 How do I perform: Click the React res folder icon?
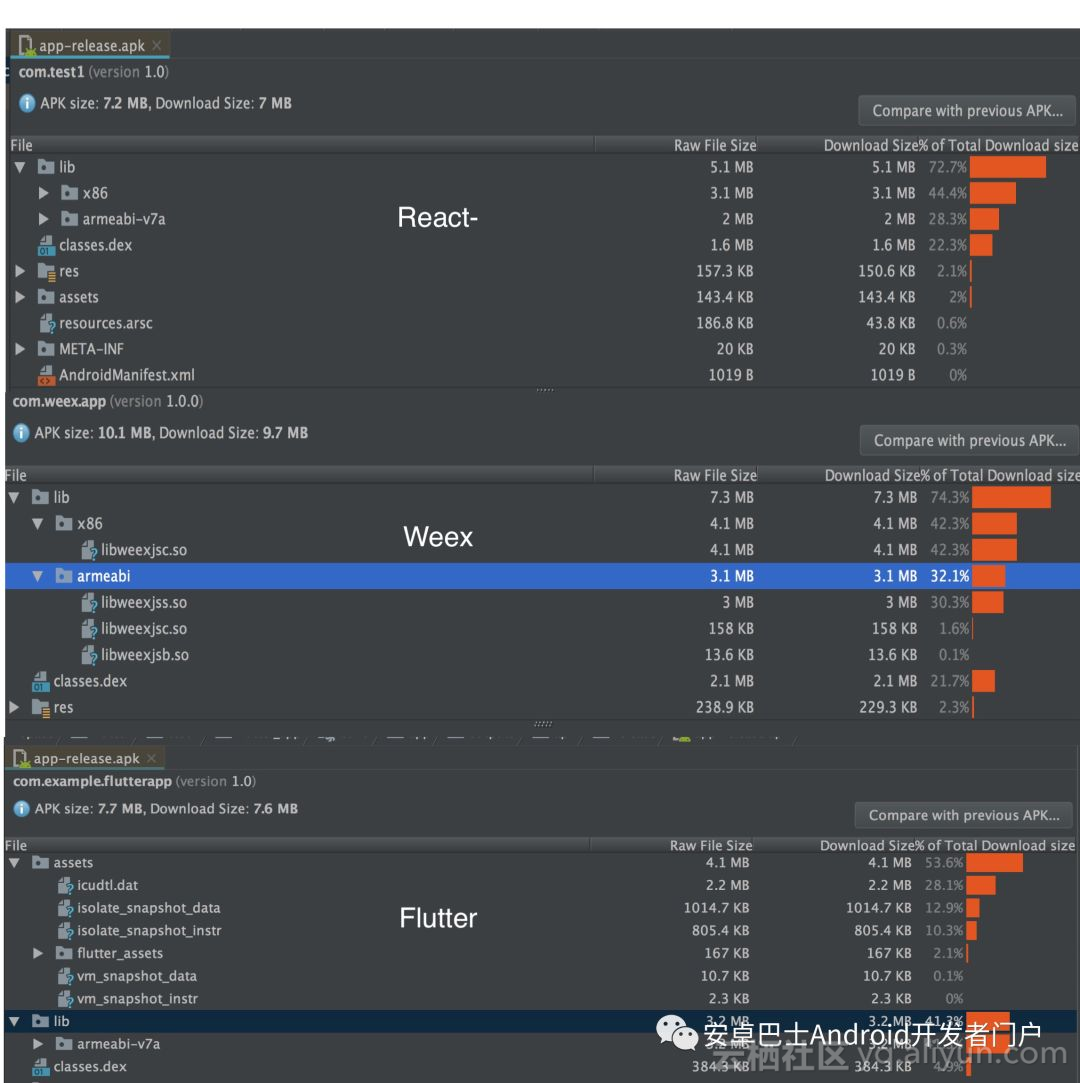click(x=46, y=271)
